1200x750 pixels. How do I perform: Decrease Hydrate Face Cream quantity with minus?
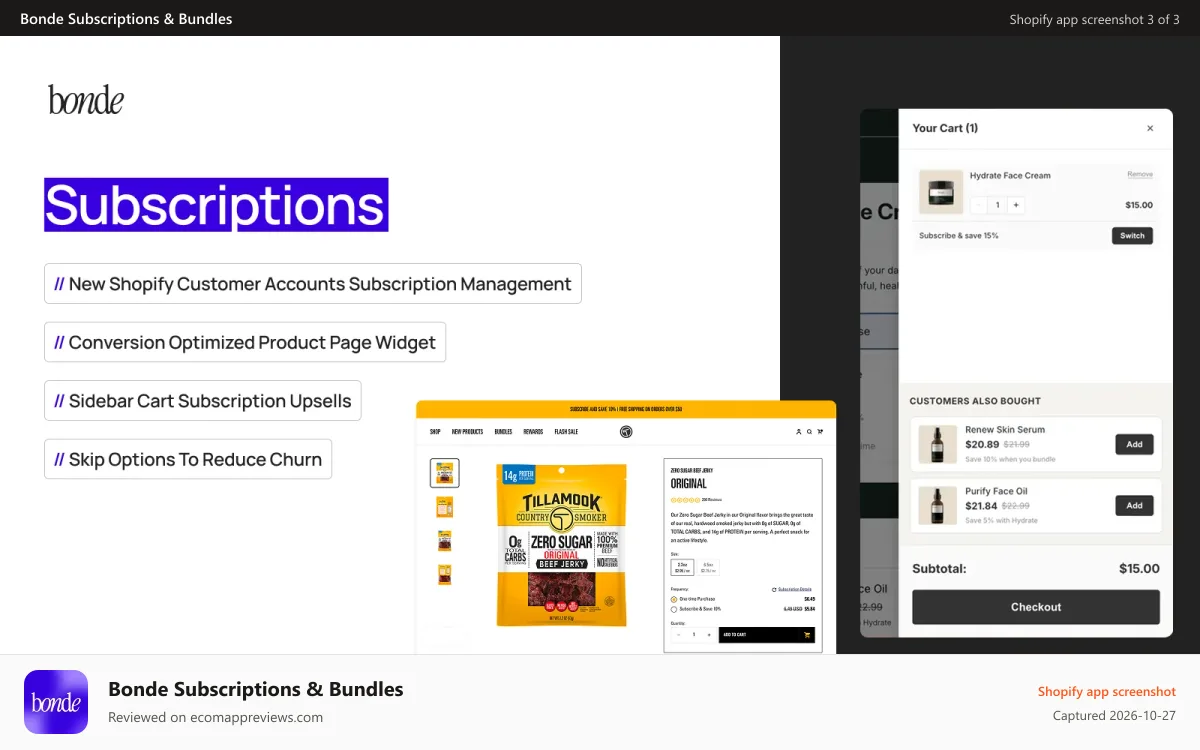(x=978, y=205)
